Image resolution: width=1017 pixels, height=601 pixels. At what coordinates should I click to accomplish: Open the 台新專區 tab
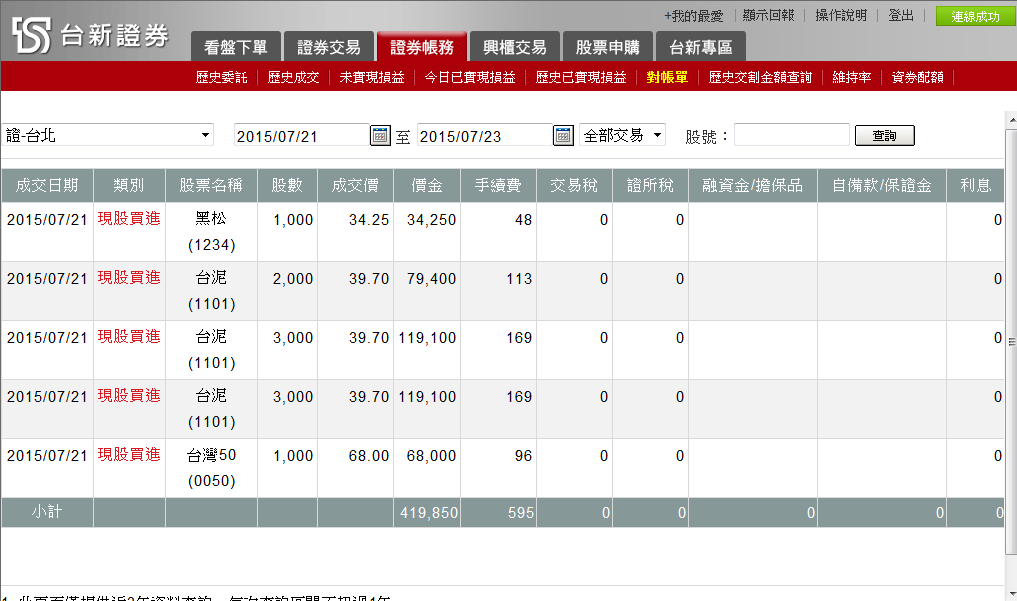[x=700, y=47]
